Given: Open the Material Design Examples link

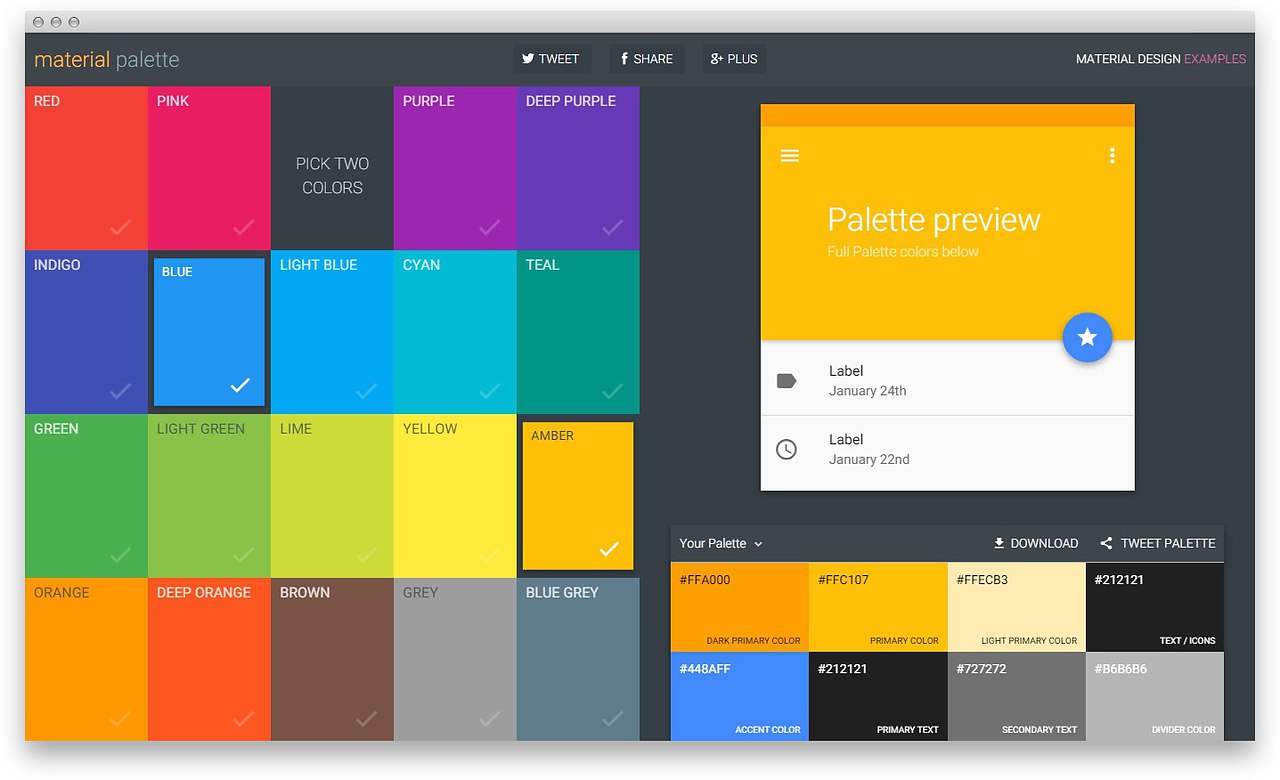Looking at the screenshot, I should (x=1161, y=59).
